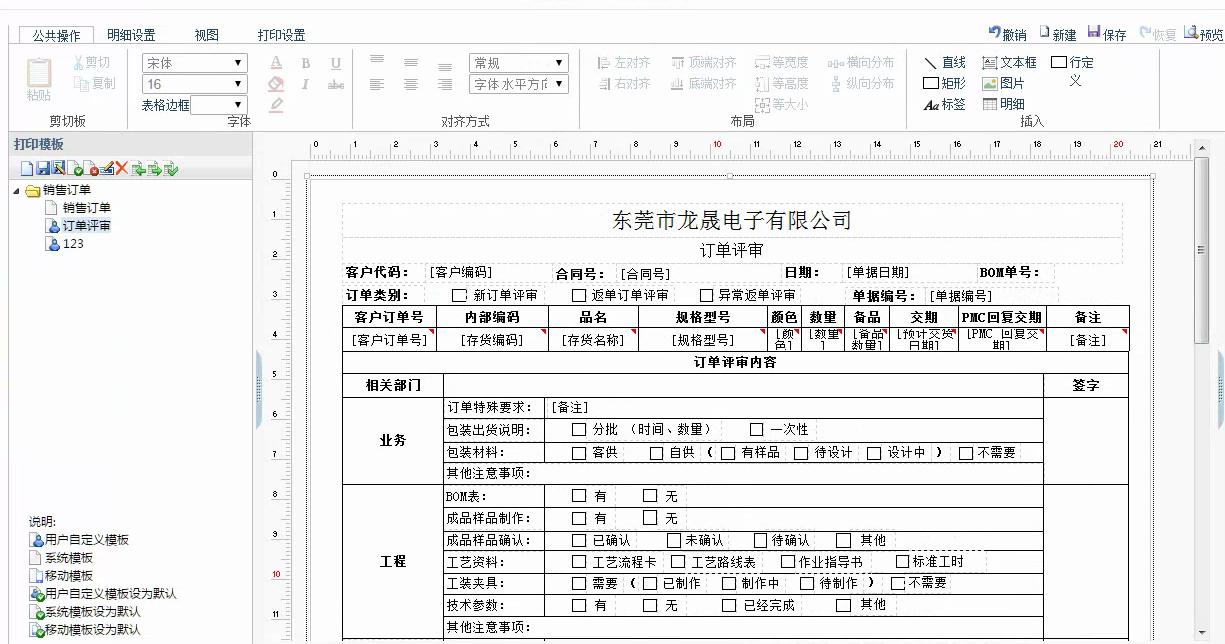Toggle underline text formatting (U)
Viewport: 1225px width, 644px height.
(x=336, y=63)
